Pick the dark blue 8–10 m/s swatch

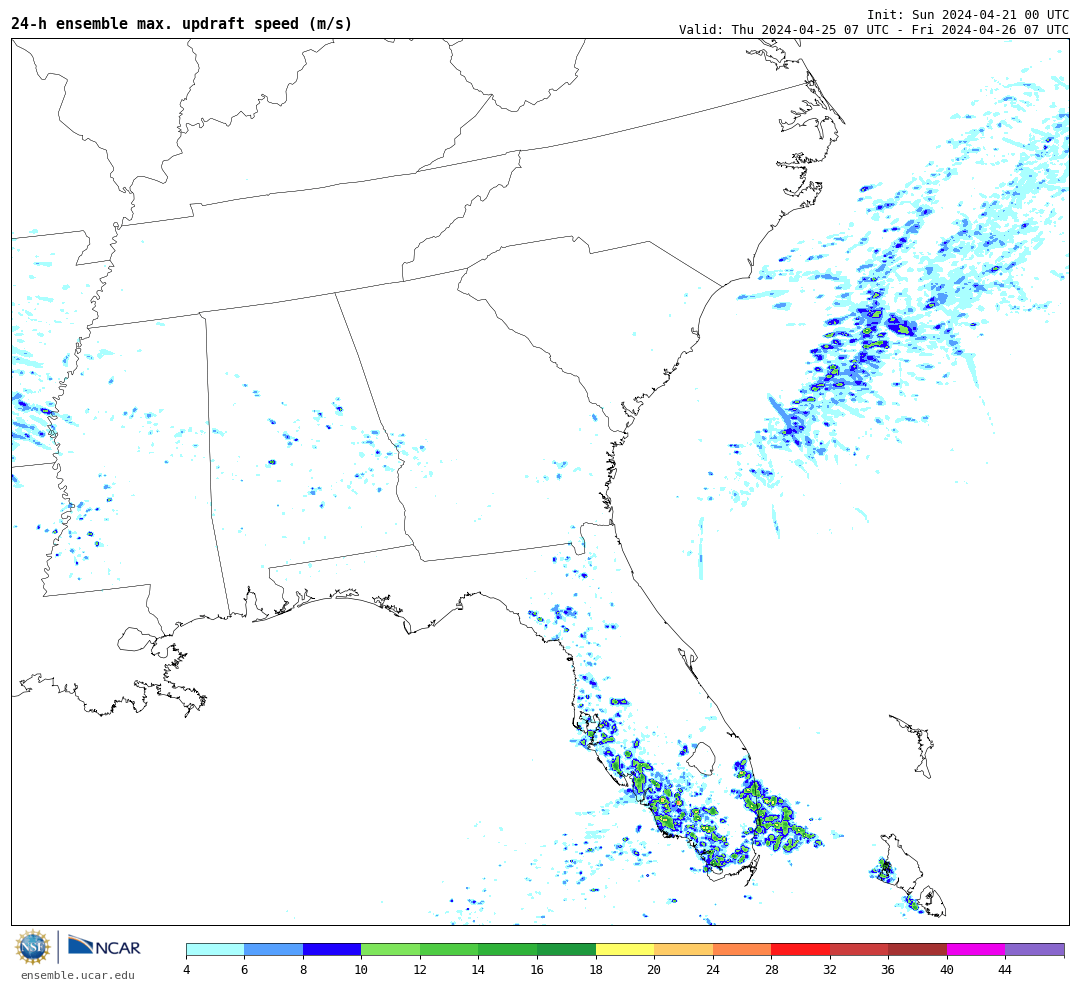tap(332, 949)
